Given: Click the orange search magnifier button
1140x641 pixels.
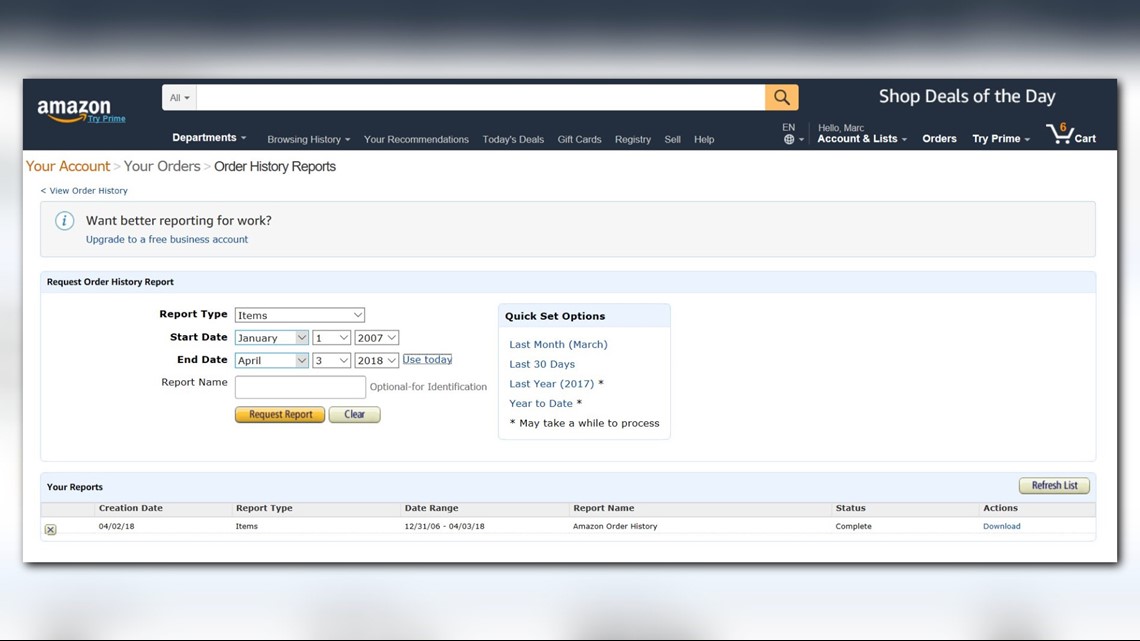Looking at the screenshot, I should [x=781, y=97].
